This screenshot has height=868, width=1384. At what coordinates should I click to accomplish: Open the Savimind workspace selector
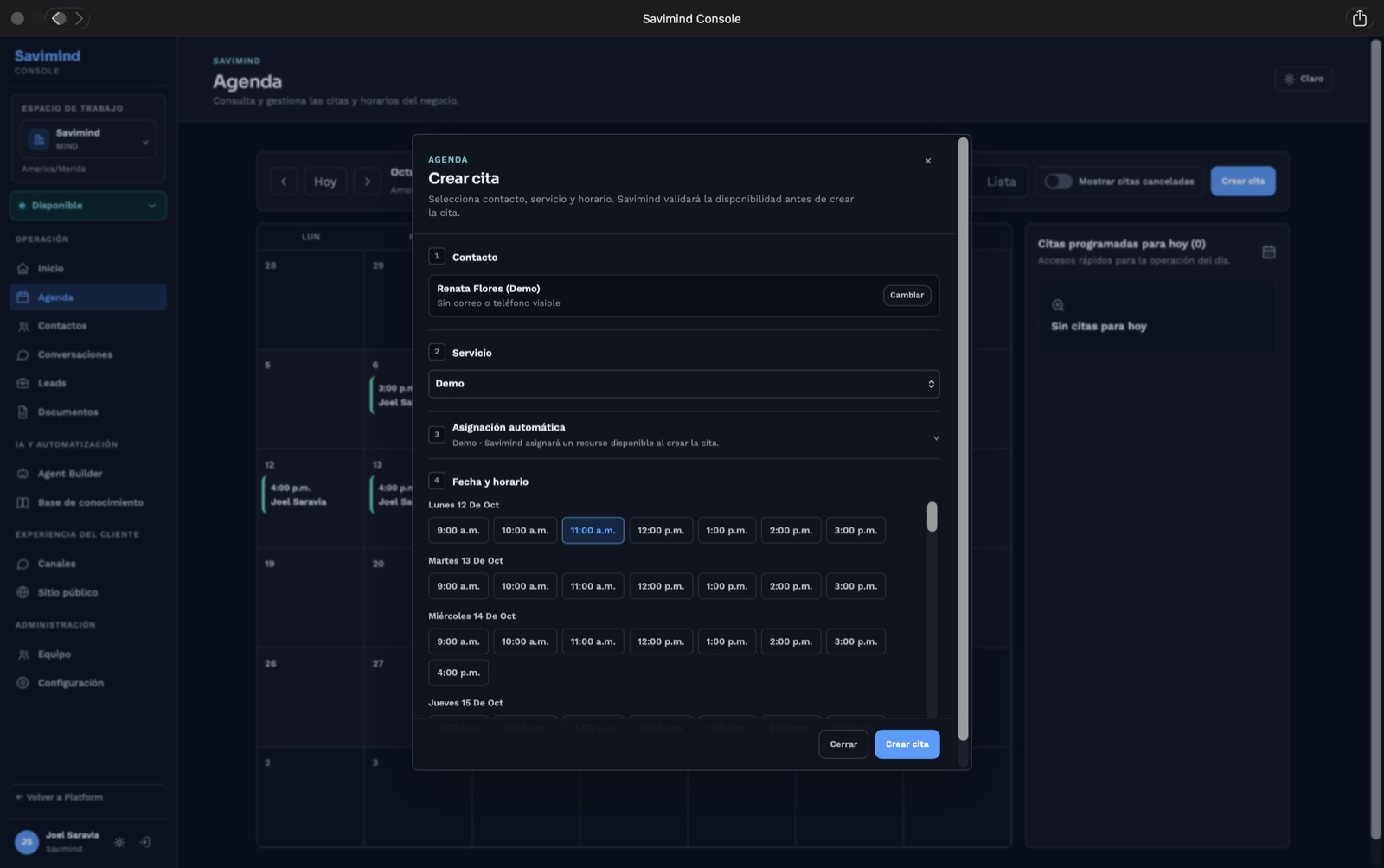tap(88, 138)
